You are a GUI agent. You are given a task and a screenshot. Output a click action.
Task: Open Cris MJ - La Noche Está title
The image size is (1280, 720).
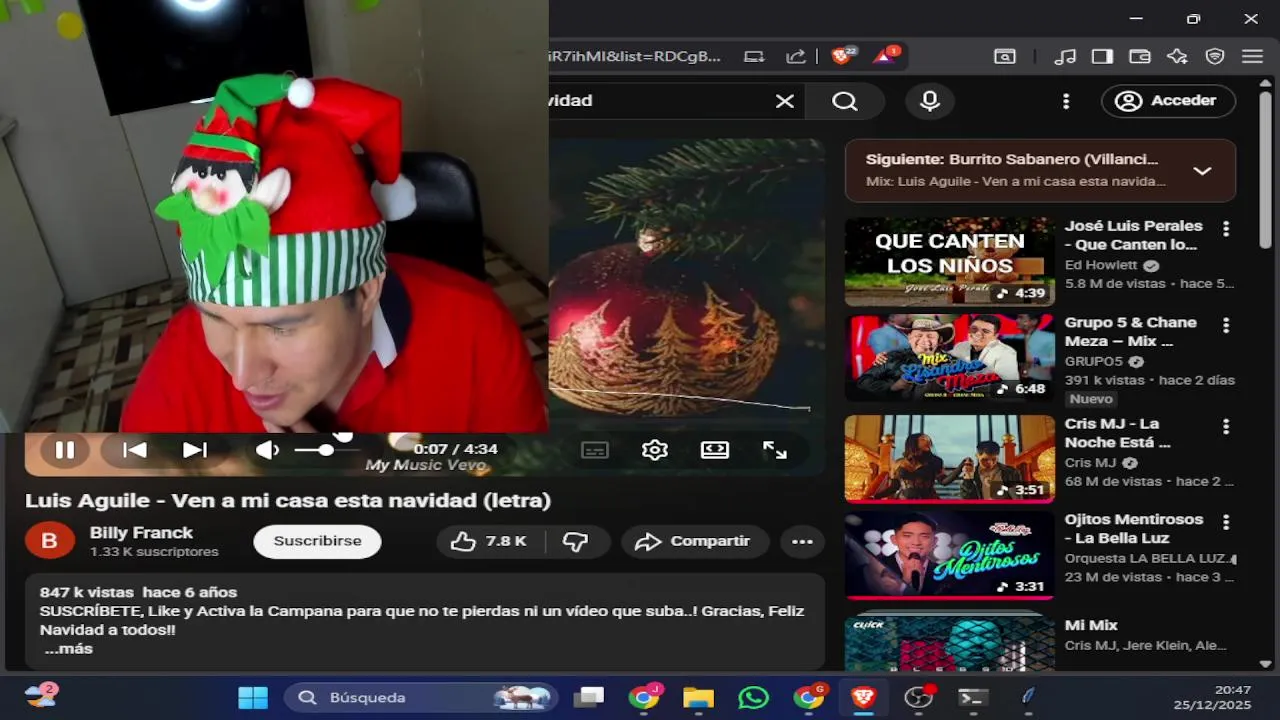coord(1118,433)
